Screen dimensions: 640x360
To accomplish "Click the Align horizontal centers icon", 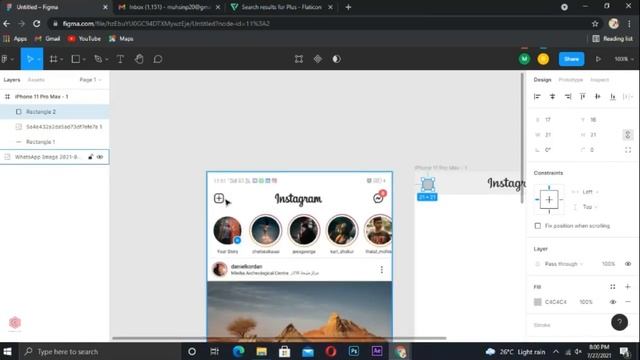I will pyautogui.click(x=552, y=96).
